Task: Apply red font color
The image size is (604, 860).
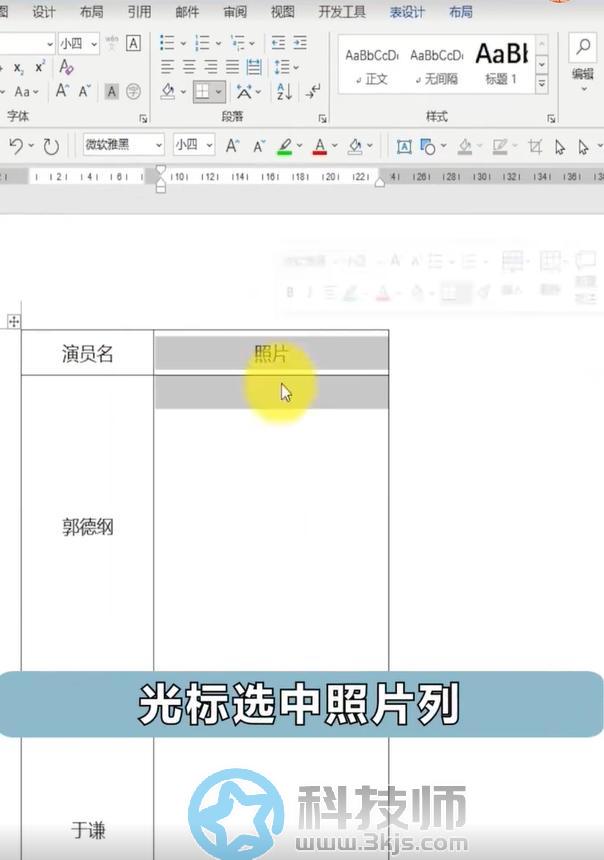Action: coord(320,146)
